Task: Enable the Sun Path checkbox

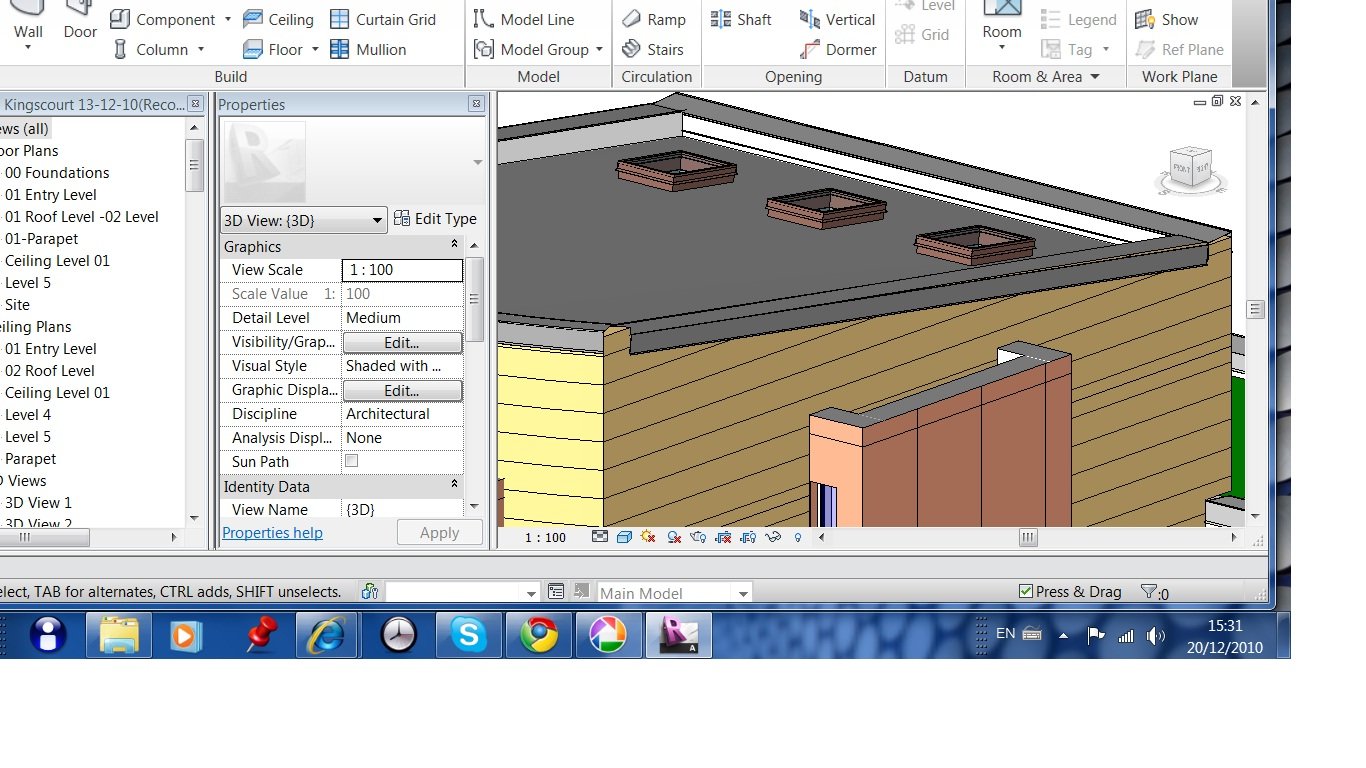Action: pos(351,461)
